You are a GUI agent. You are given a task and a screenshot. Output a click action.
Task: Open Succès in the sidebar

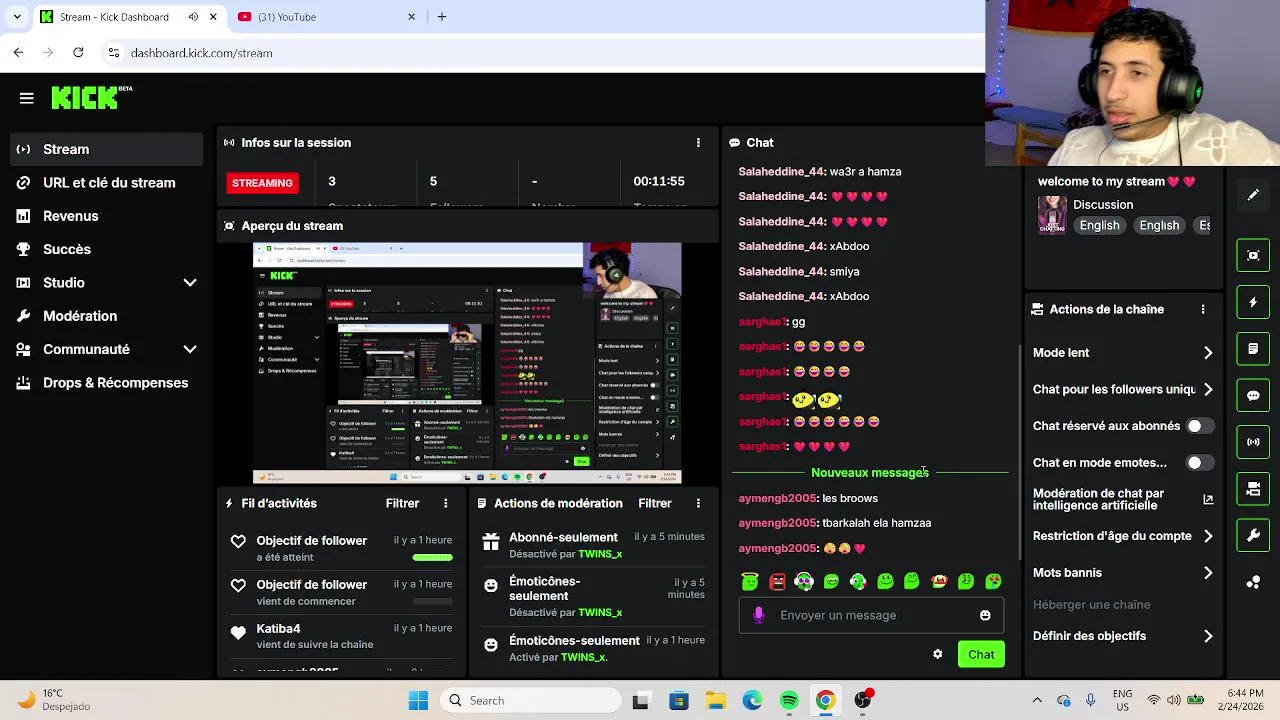106,249
